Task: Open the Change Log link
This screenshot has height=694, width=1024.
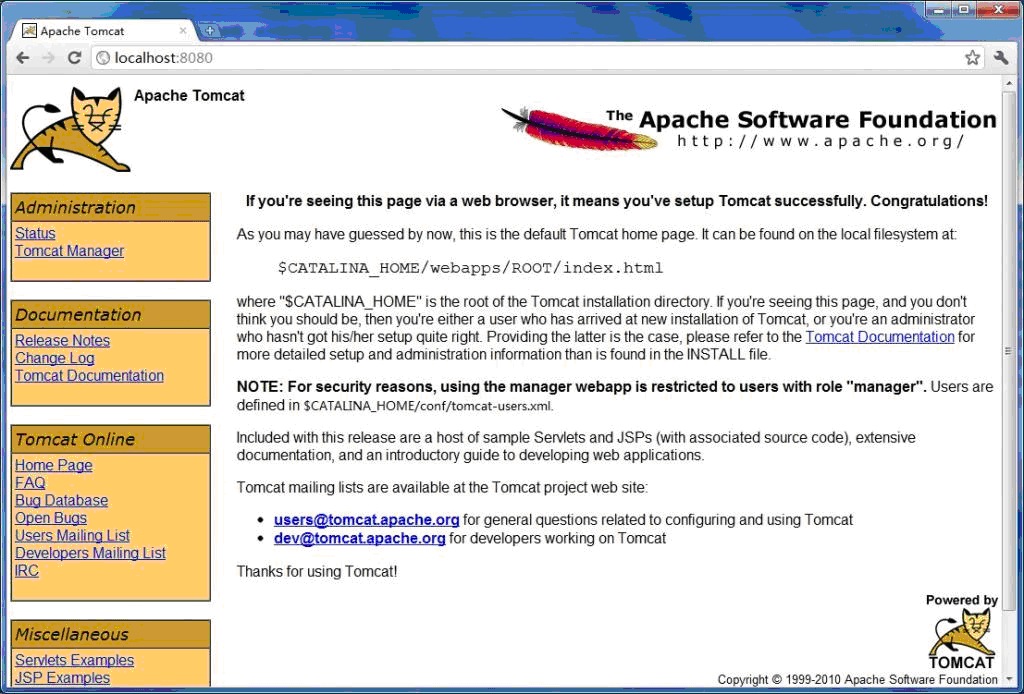Action: click(x=55, y=358)
